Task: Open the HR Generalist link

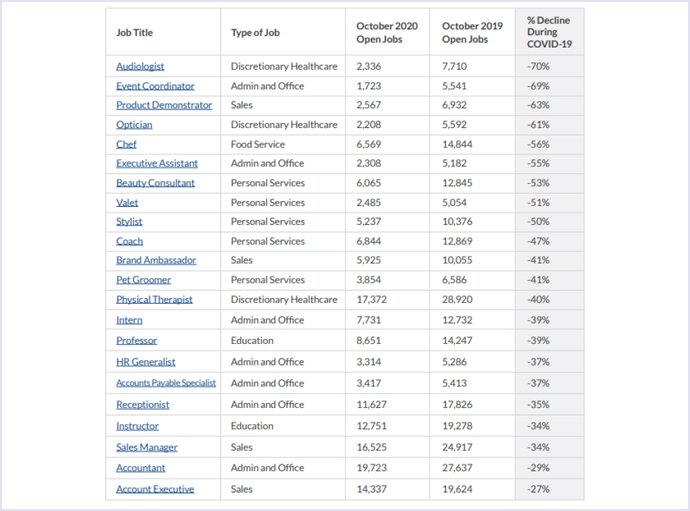Action: 145,362
